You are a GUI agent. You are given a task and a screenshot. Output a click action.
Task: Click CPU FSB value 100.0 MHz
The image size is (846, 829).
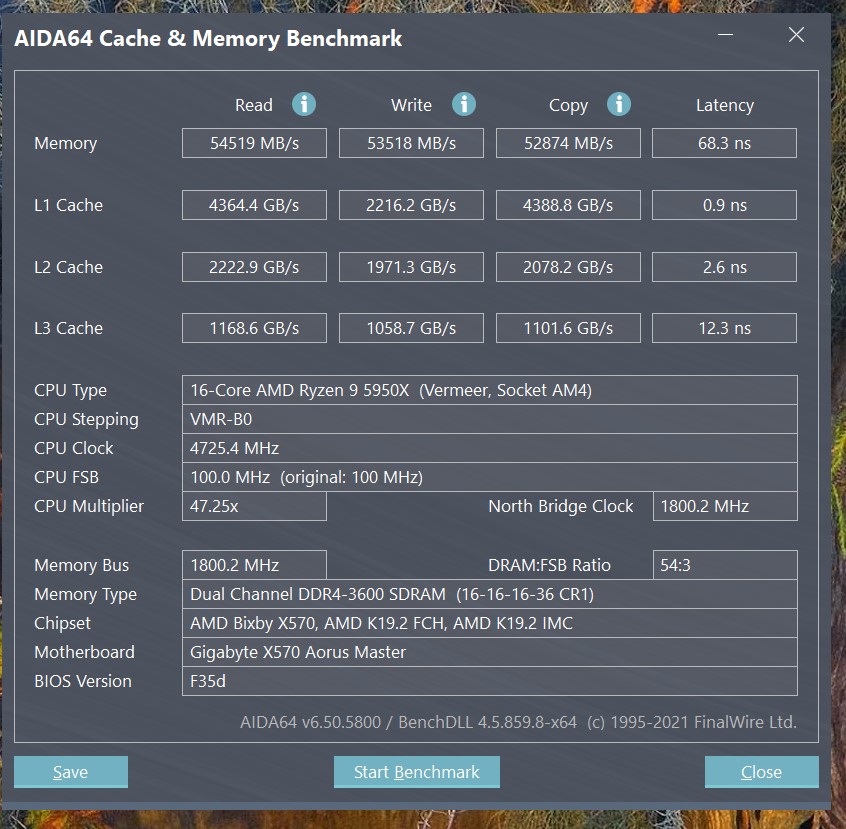click(x=489, y=477)
